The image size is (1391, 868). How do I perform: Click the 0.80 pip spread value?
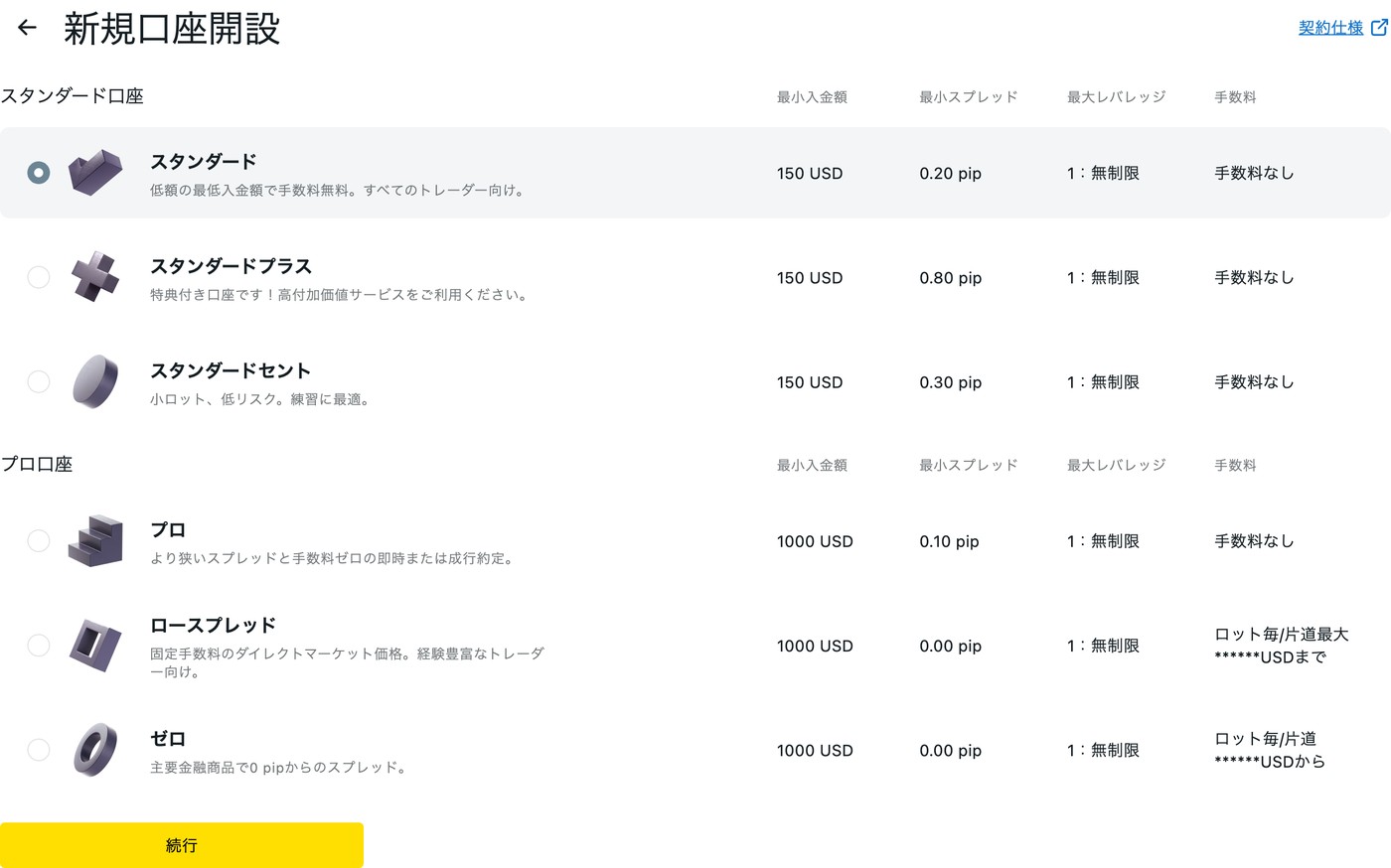pyautogui.click(x=950, y=278)
